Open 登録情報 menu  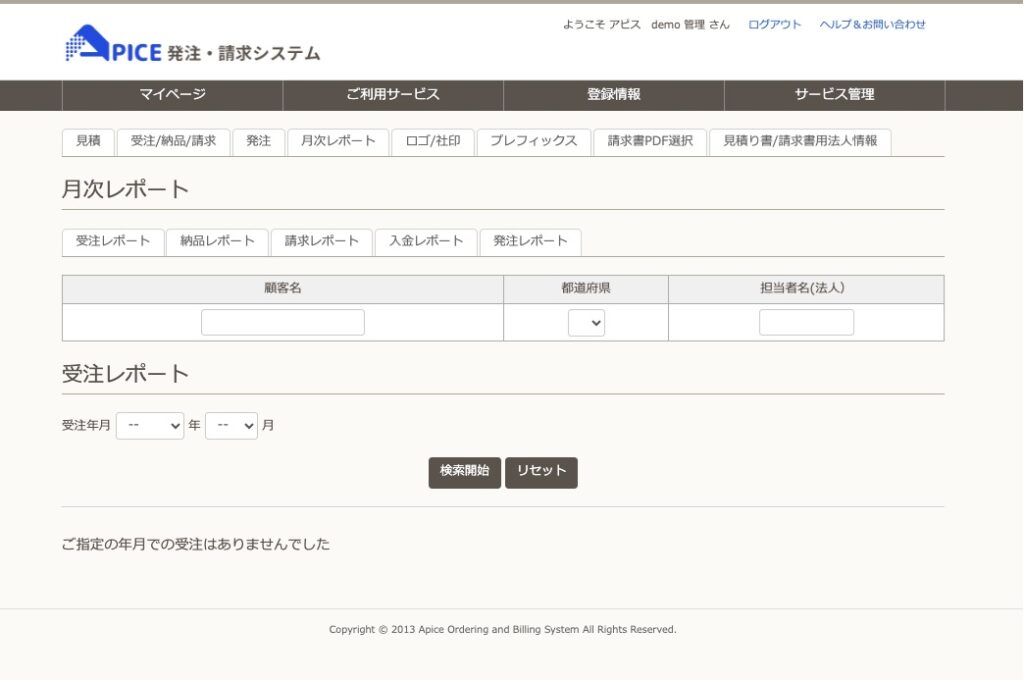point(614,95)
